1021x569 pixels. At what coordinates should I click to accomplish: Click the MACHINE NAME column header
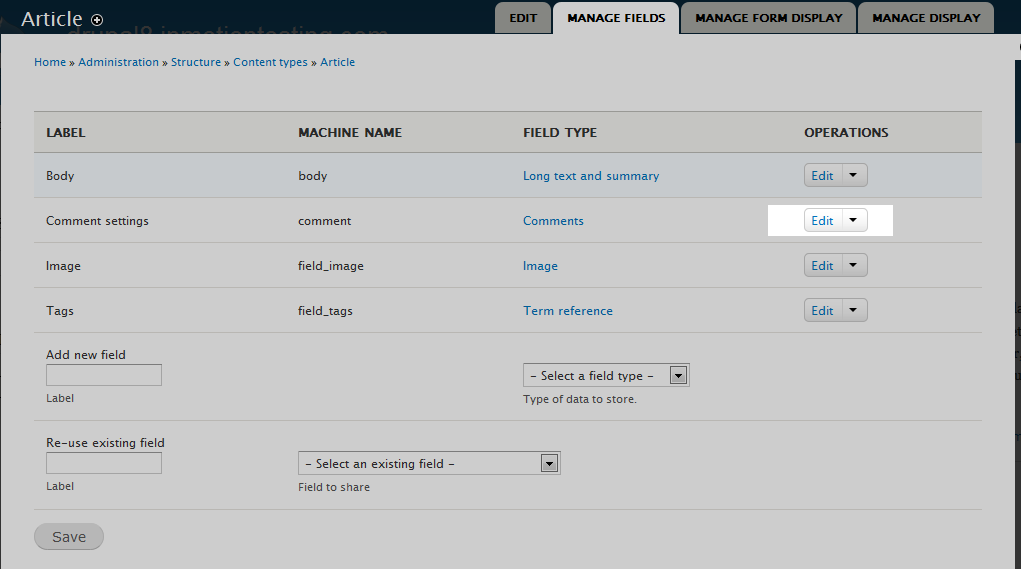[x=350, y=132]
